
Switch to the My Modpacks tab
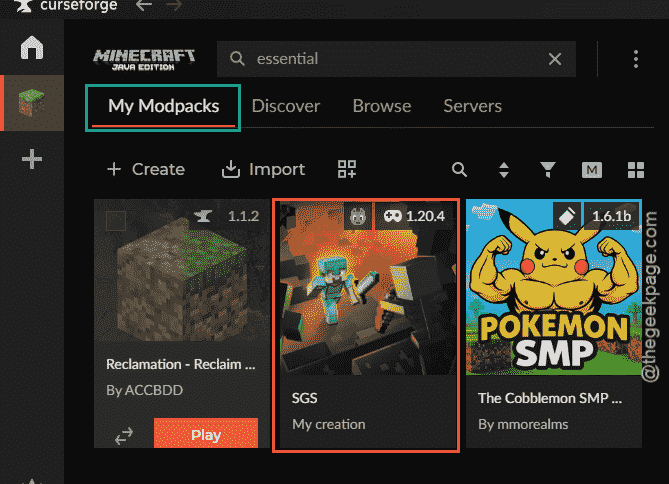coord(163,106)
